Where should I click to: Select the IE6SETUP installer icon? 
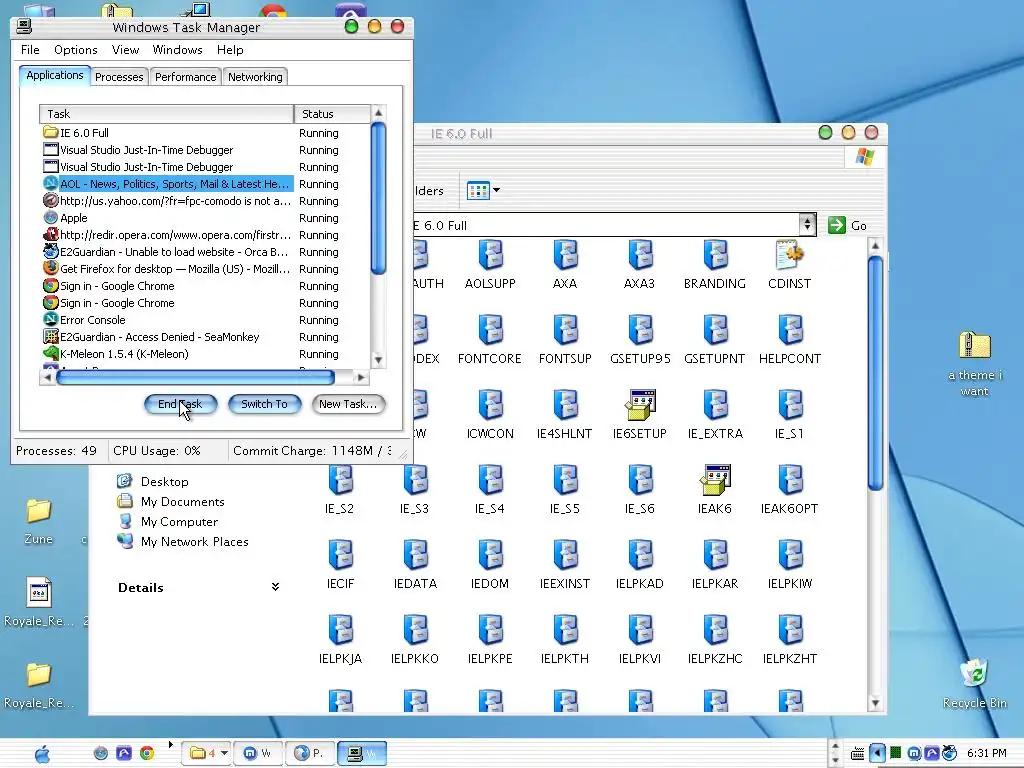coord(640,415)
